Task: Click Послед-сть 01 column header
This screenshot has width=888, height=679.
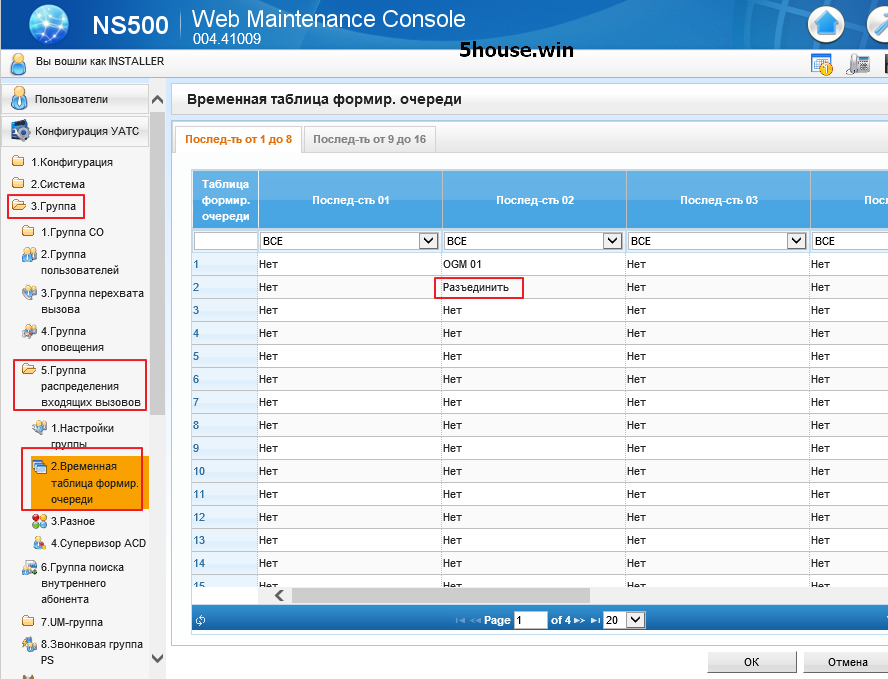Action: click(x=351, y=200)
